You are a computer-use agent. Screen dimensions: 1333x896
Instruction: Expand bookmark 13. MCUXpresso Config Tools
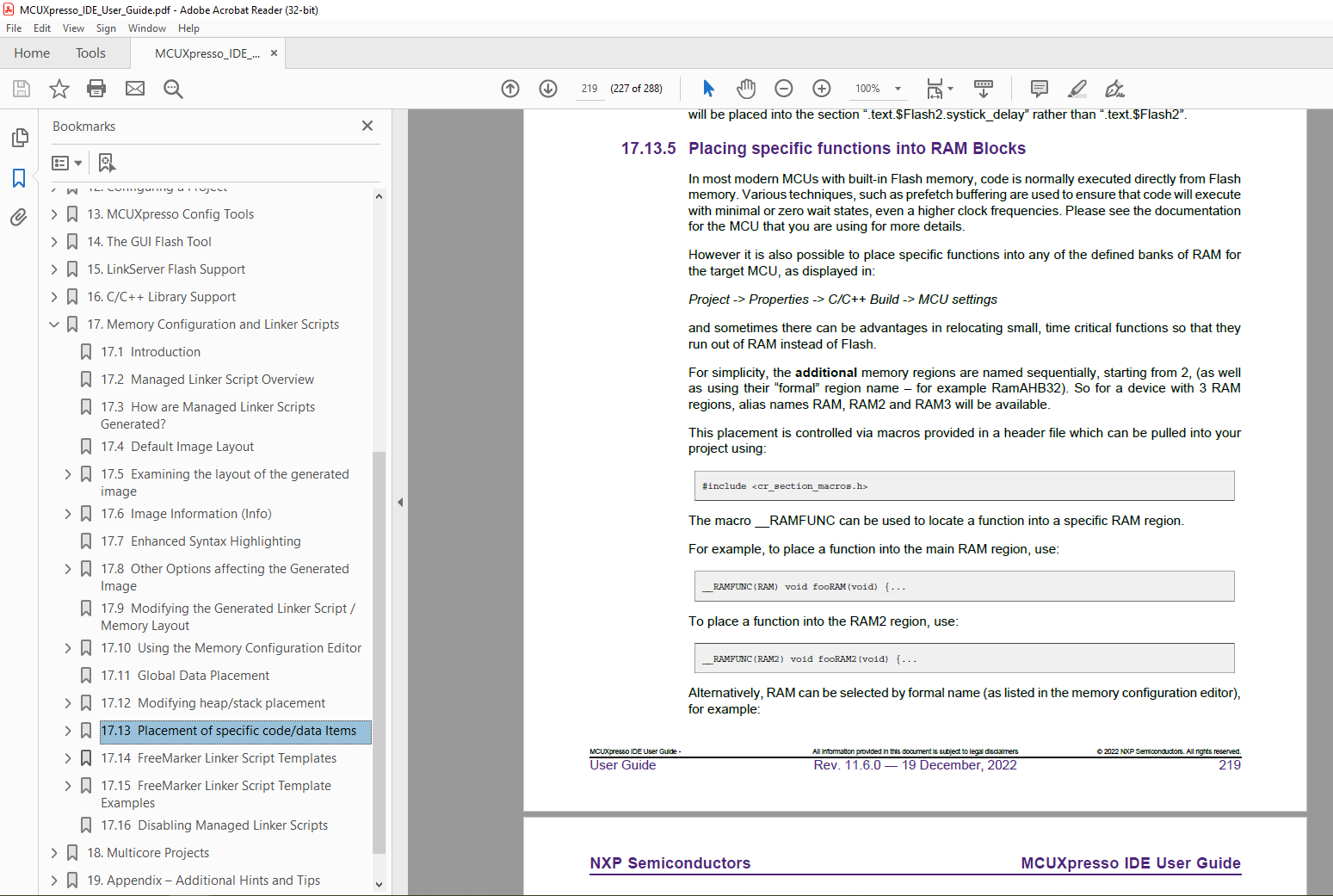click(54, 214)
